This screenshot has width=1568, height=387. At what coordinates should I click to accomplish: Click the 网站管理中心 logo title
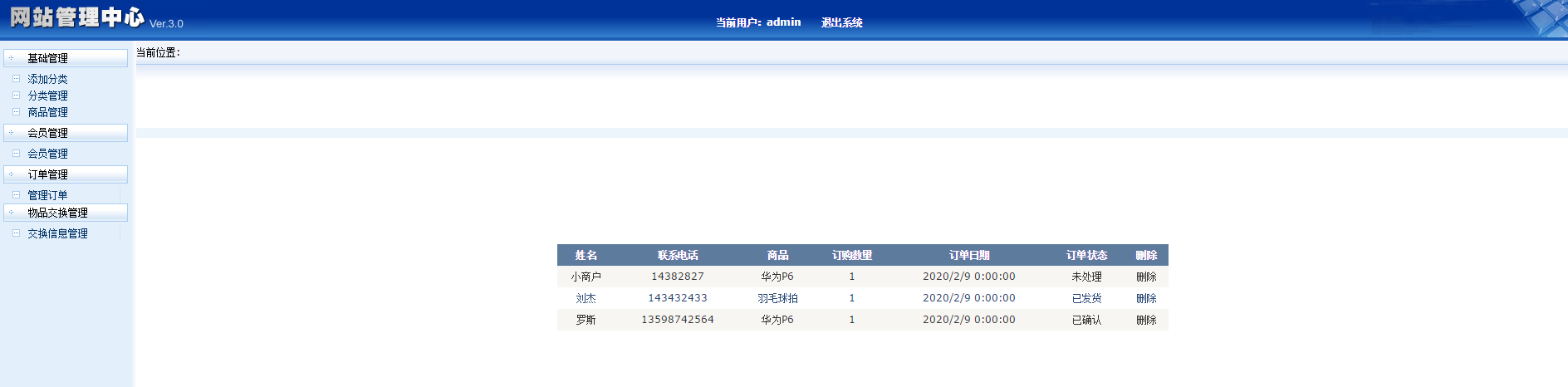(77, 17)
